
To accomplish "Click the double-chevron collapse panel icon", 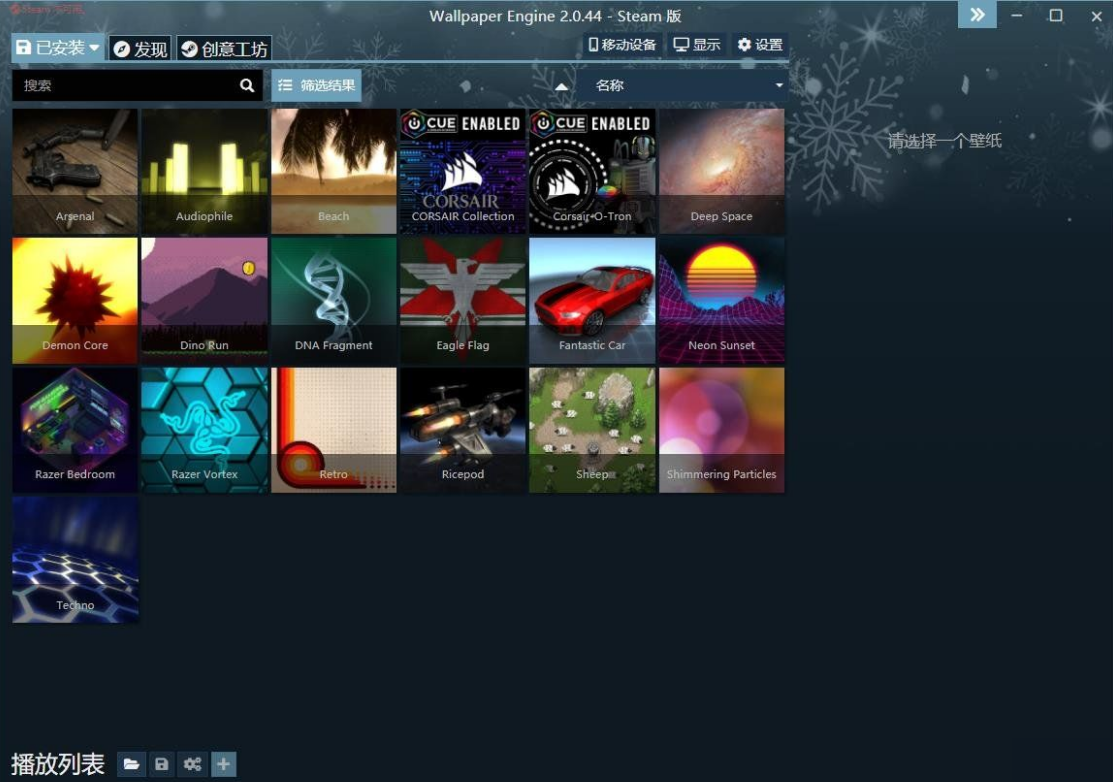I will click(x=977, y=14).
